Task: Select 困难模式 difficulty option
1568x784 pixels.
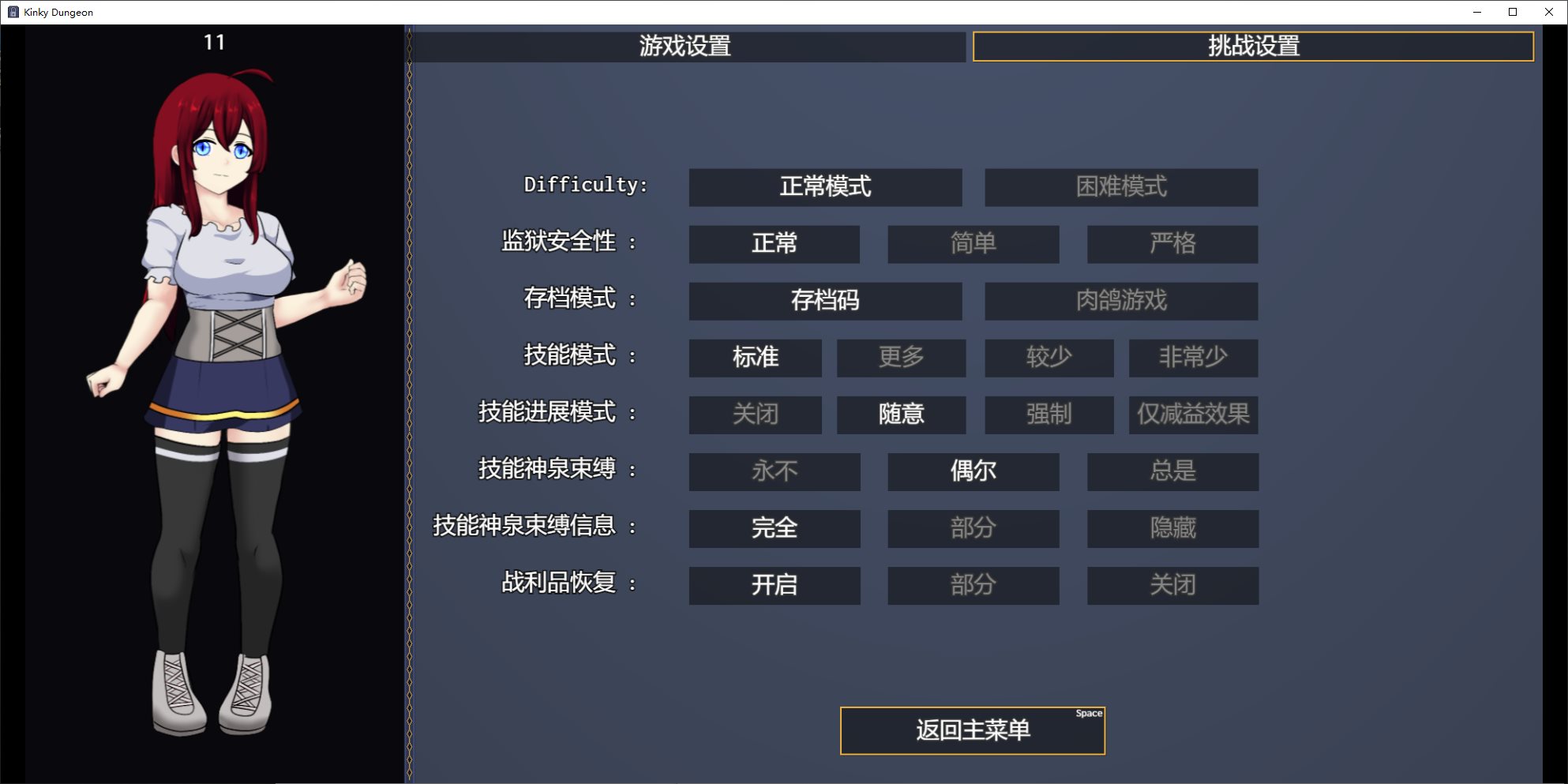Action: pyautogui.click(x=1120, y=187)
